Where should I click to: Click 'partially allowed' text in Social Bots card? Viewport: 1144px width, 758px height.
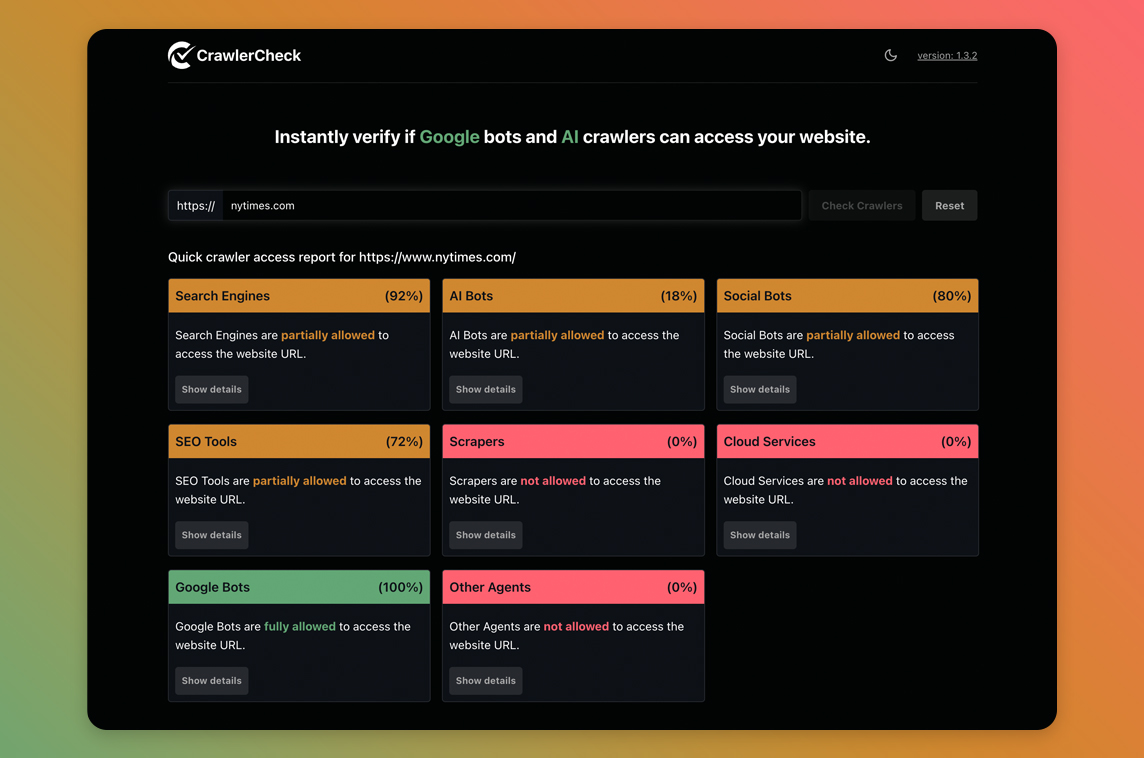853,336
